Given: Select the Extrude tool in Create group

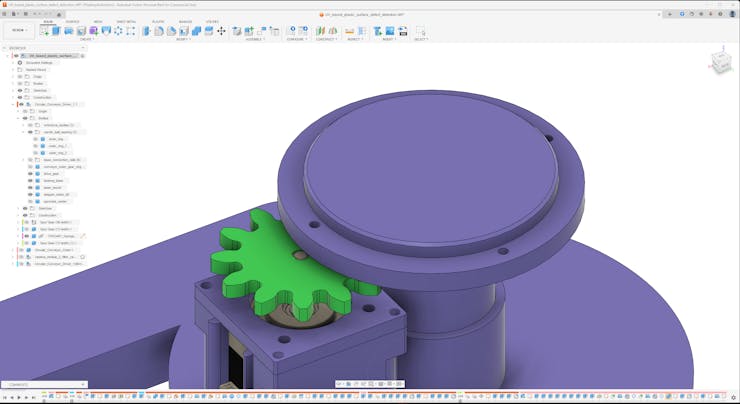Looking at the screenshot, I should [x=56, y=31].
